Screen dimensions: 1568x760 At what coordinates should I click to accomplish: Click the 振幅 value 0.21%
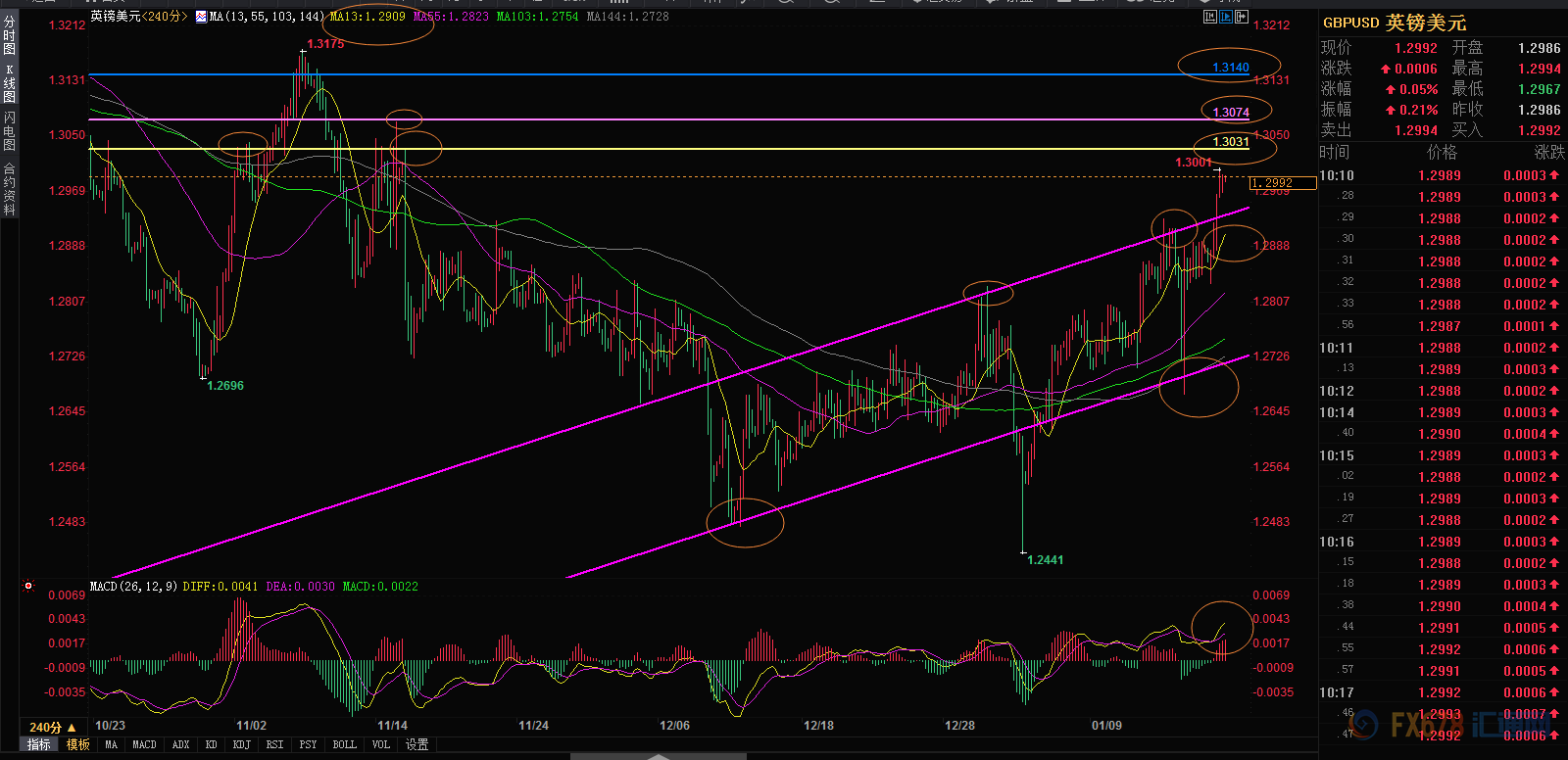point(1419,110)
